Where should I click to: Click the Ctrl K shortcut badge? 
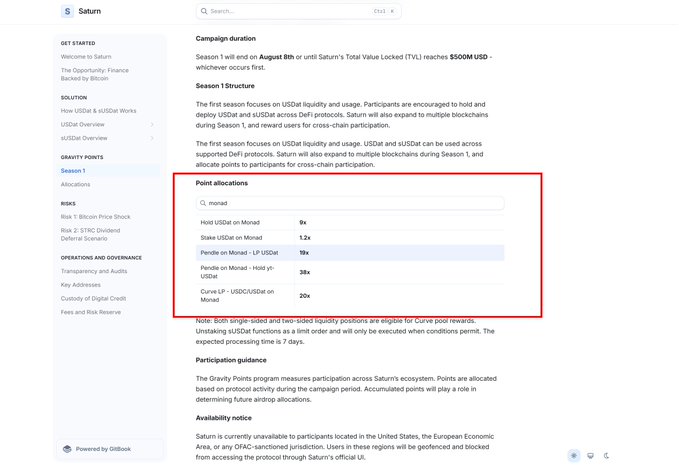click(x=384, y=11)
